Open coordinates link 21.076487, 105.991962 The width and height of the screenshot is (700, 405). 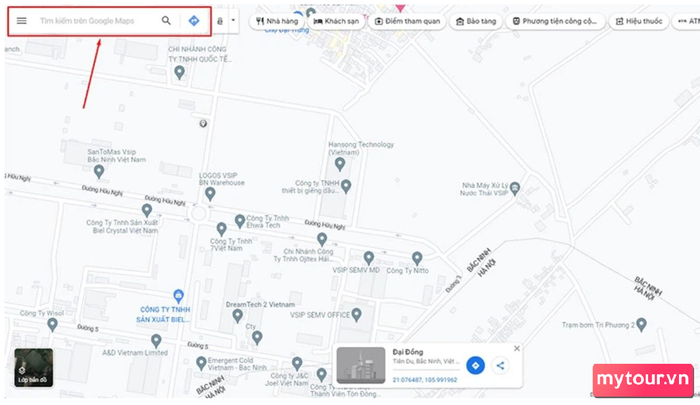425,380
